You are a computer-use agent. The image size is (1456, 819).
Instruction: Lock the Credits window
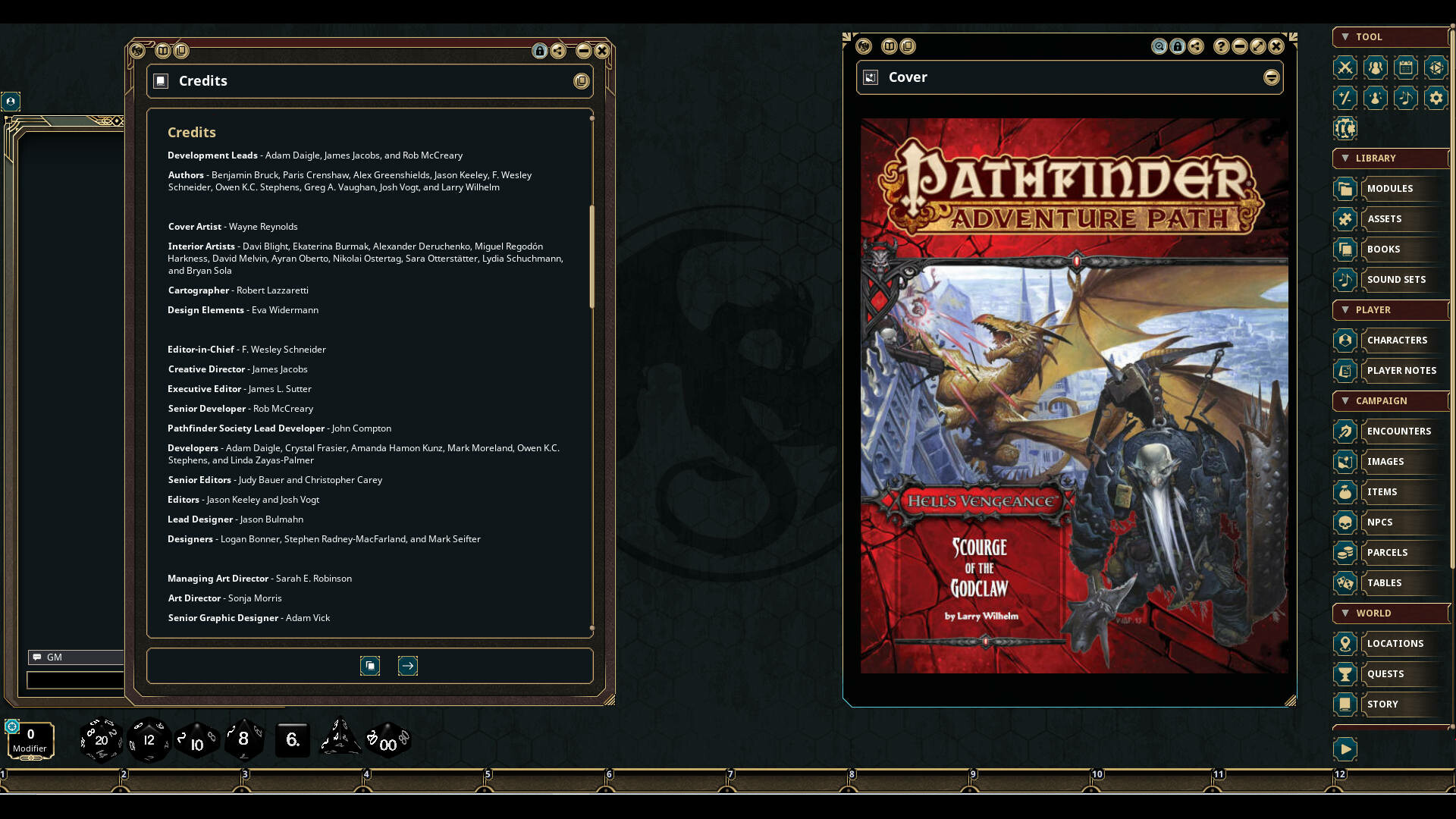tap(540, 51)
